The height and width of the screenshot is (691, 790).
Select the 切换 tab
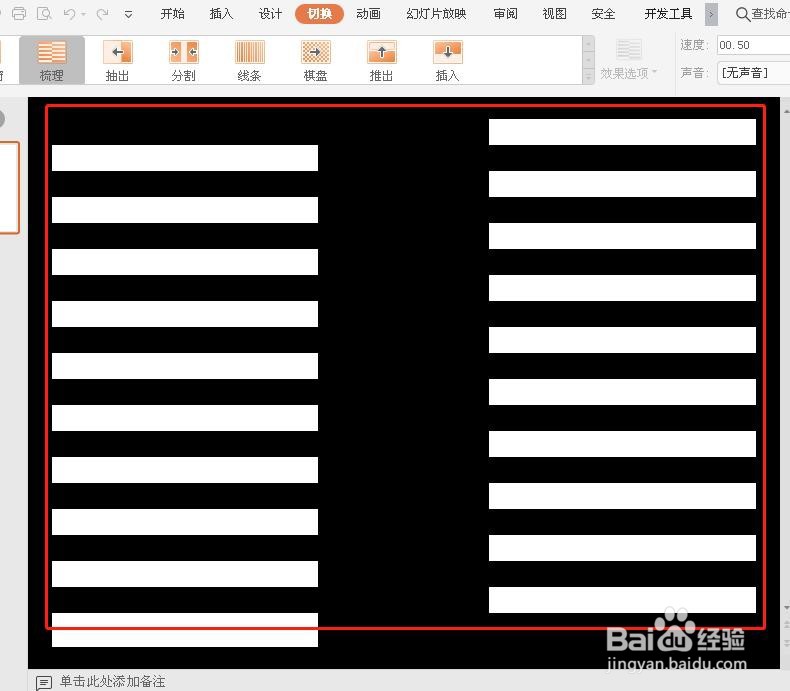(x=319, y=14)
